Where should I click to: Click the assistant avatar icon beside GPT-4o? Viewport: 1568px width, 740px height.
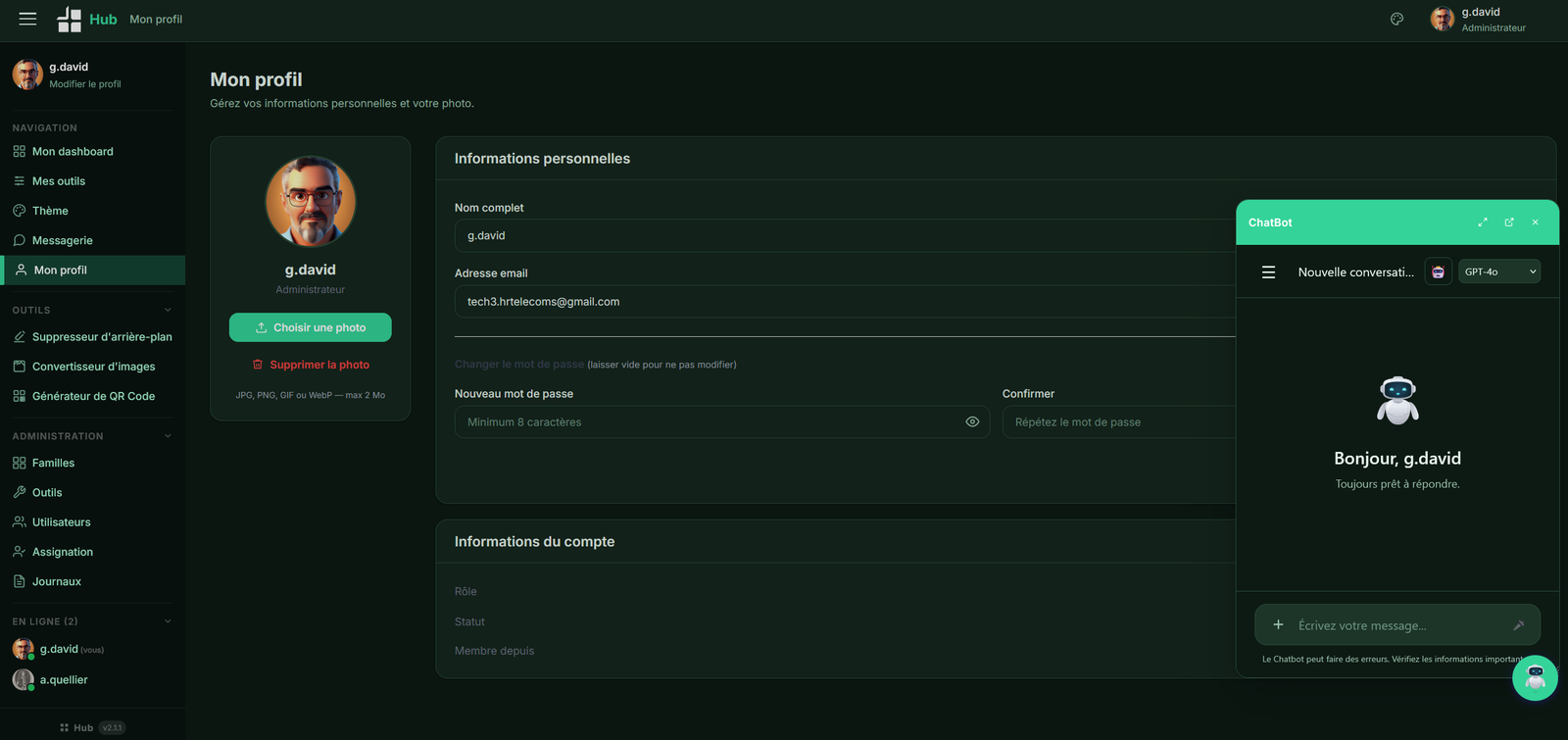pos(1438,272)
